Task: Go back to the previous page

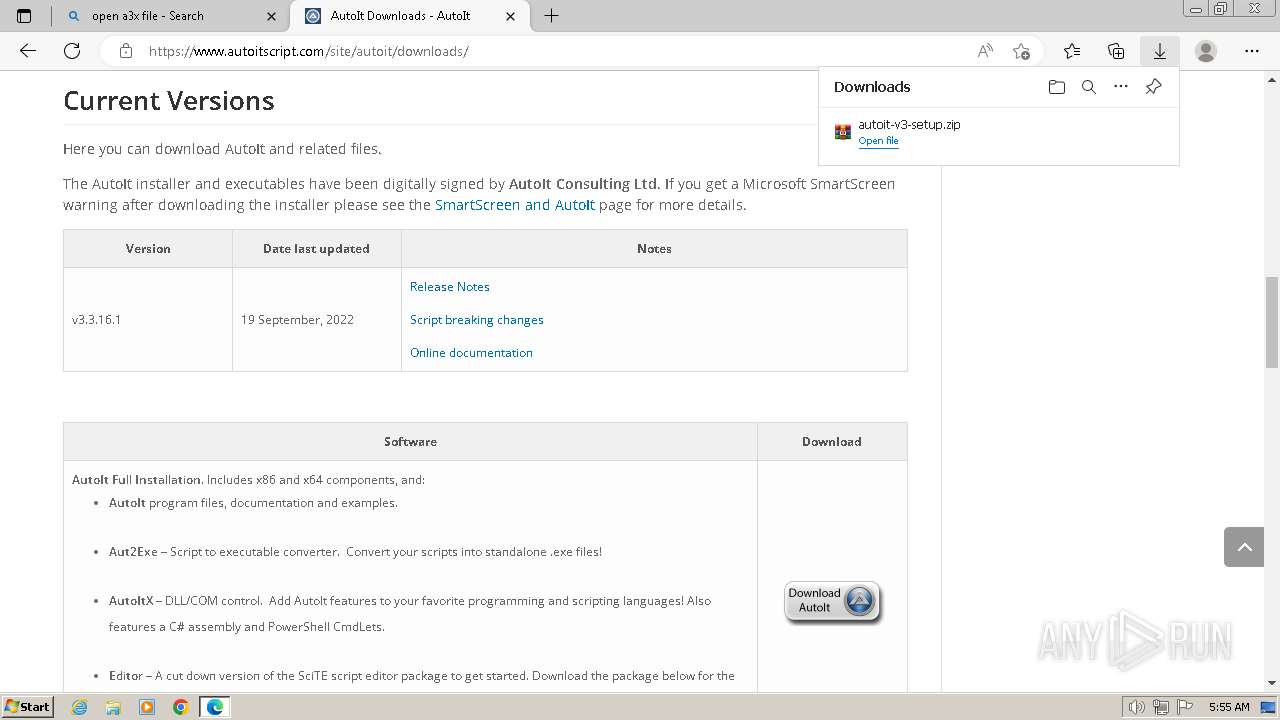Action: 28,51
